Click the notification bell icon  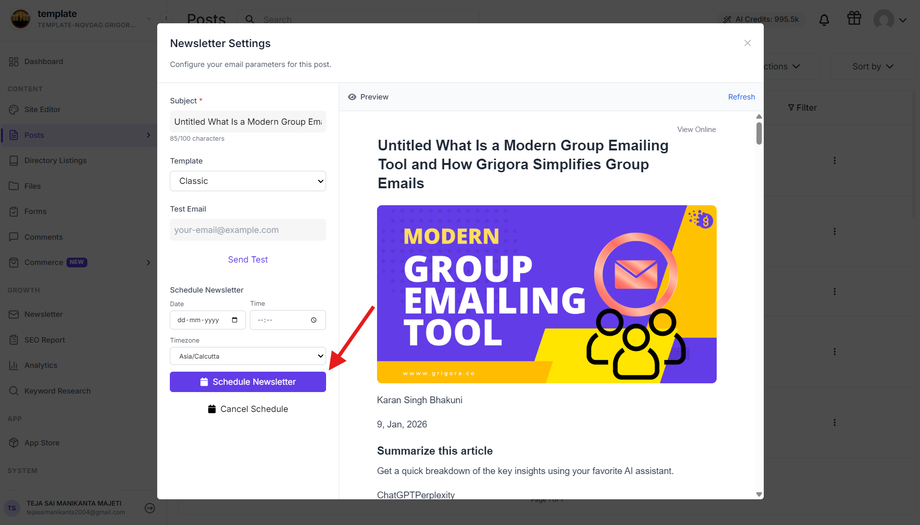pos(824,20)
